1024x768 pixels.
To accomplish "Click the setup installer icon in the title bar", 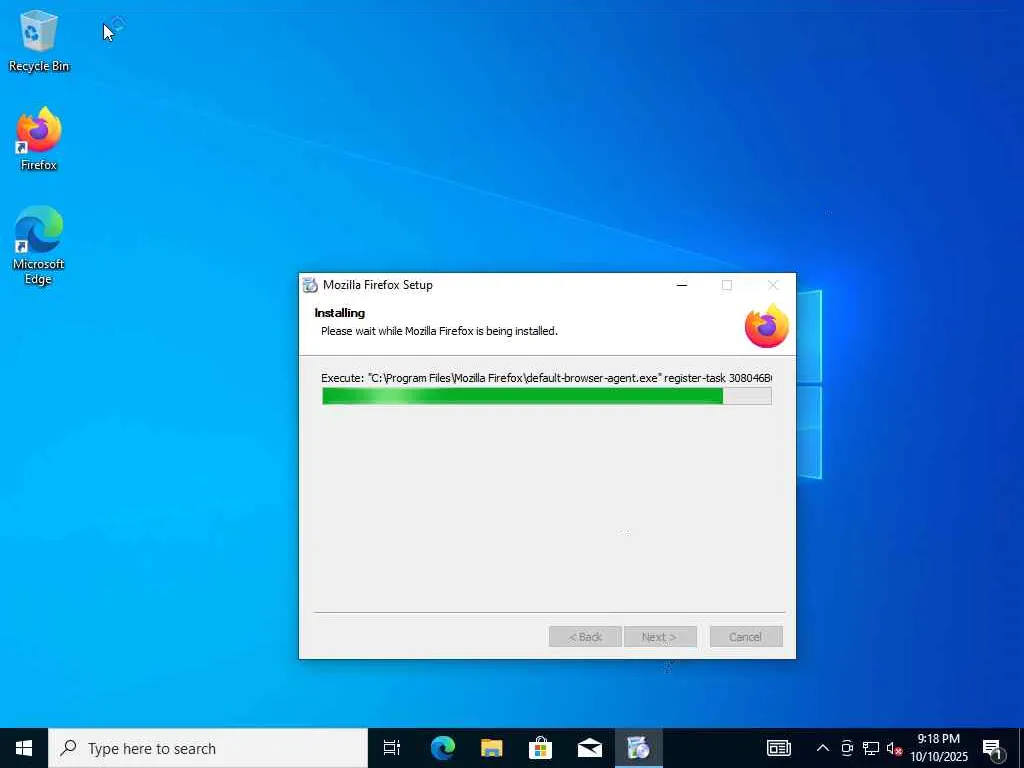I will pyautogui.click(x=310, y=285).
